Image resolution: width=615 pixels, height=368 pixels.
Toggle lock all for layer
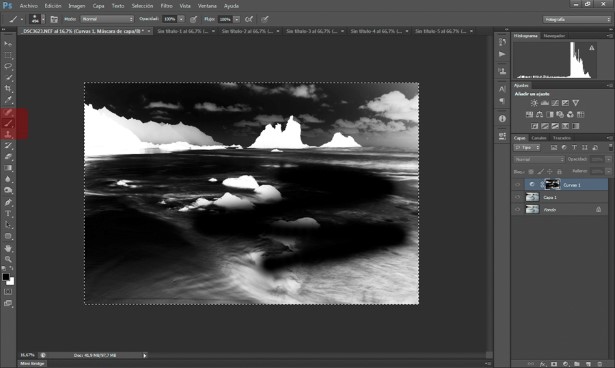point(559,171)
